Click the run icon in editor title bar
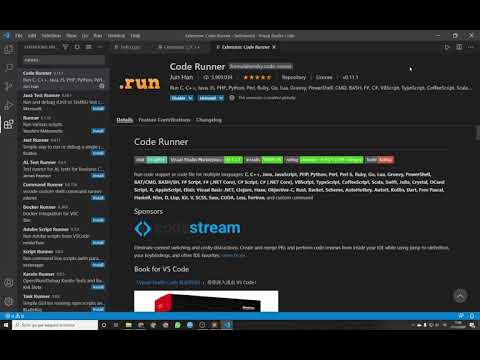The height and width of the screenshot is (360, 480). point(447,47)
